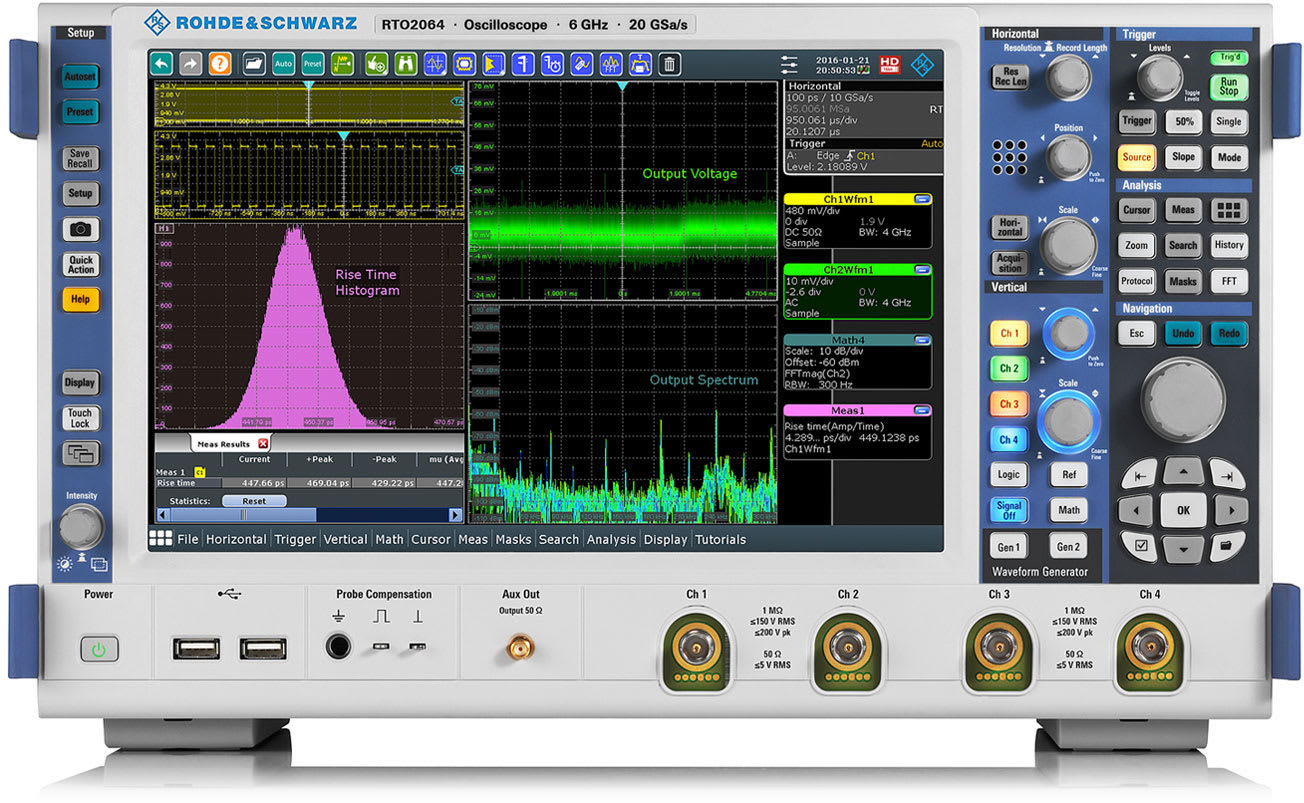
Task: Adjust the Intensity control knob
Action: [80, 523]
